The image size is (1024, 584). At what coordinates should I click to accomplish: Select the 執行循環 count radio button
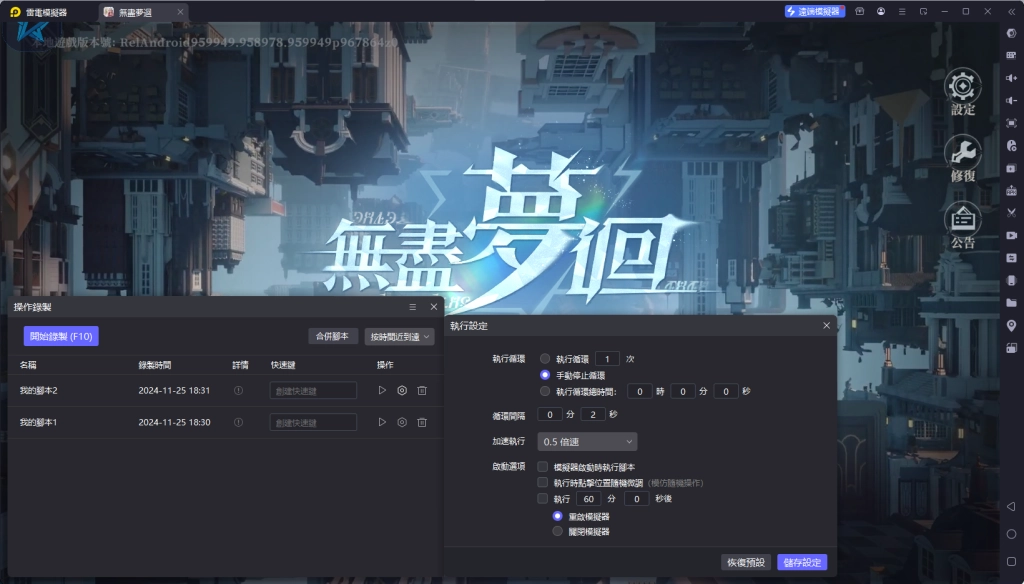click(x=545, y=359)
